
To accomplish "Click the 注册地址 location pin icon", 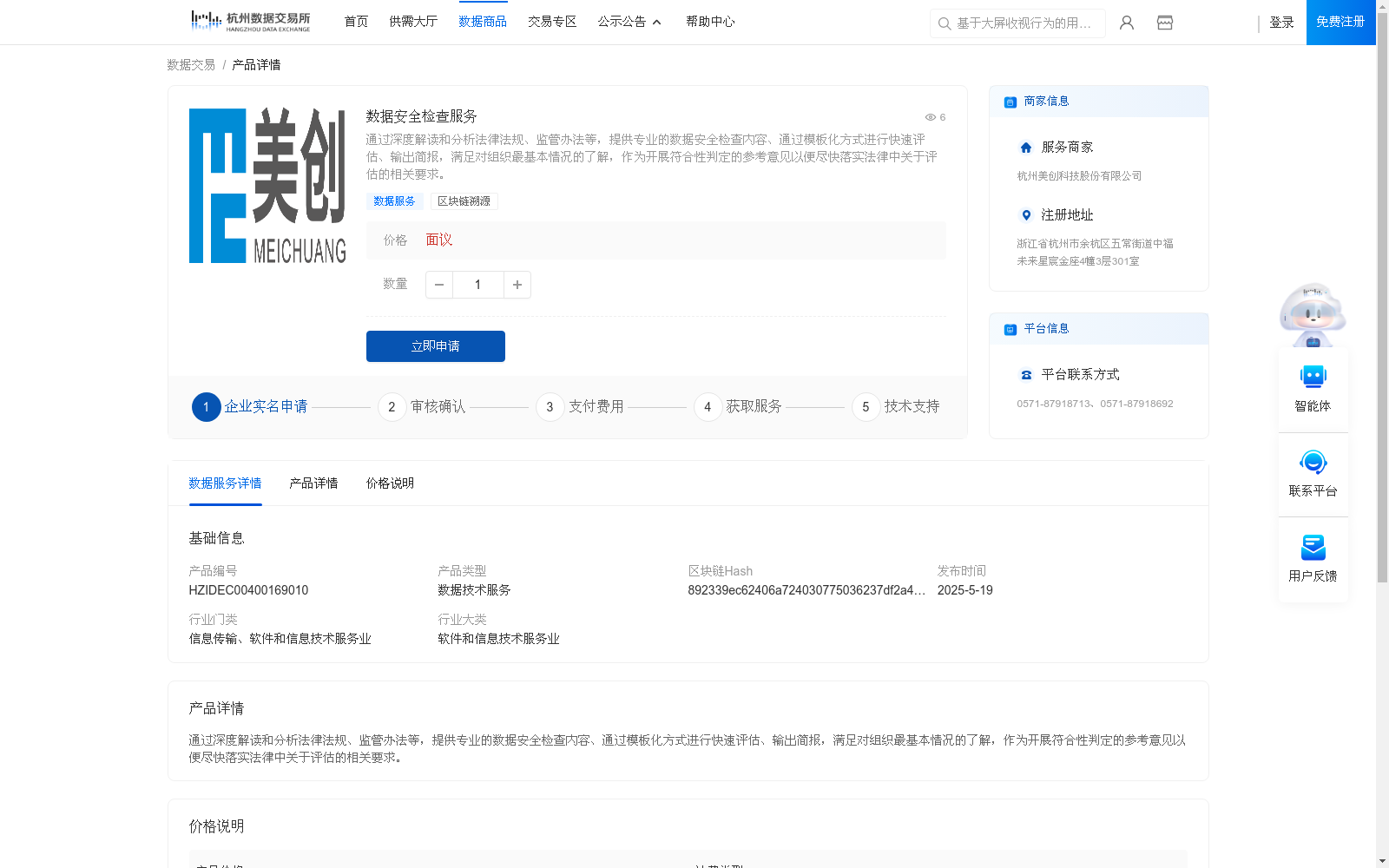I will [x=1026, y=215].
